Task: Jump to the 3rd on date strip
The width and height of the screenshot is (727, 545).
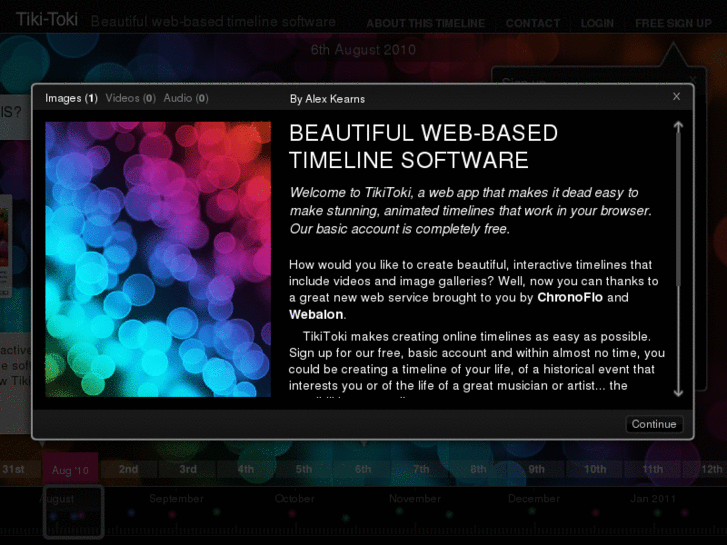Action: (188, 469)
